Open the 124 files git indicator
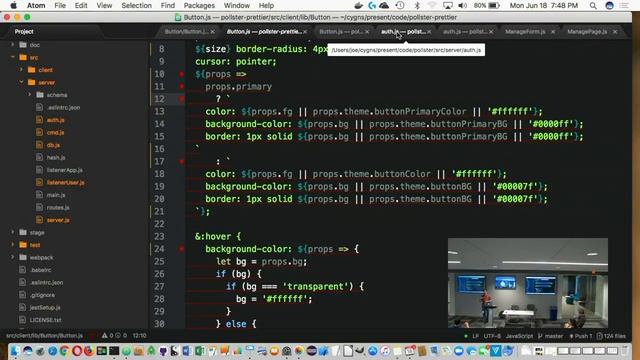The image size is (640, 360). pyautogui.click(x=611, y=336)
